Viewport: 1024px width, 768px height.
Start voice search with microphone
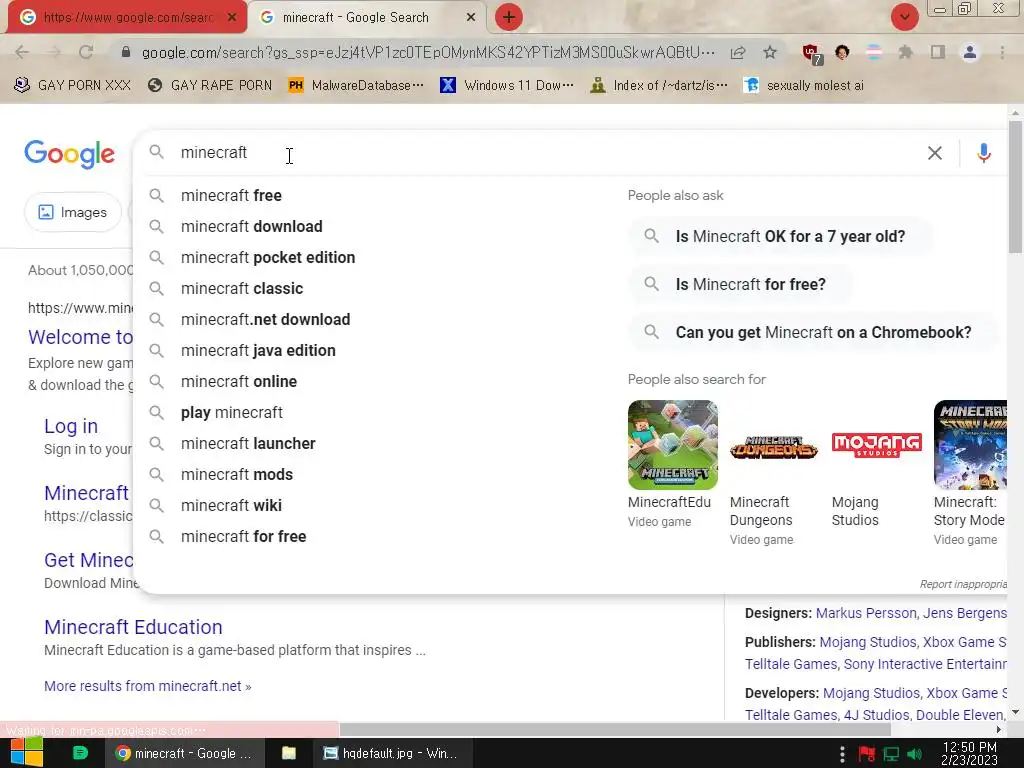pos(984,153)
